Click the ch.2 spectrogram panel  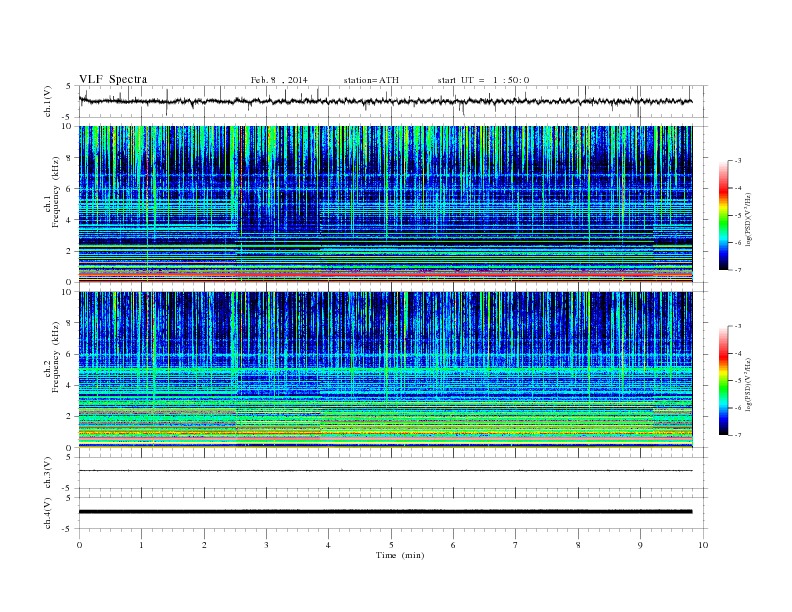click(x=385, y=369)
